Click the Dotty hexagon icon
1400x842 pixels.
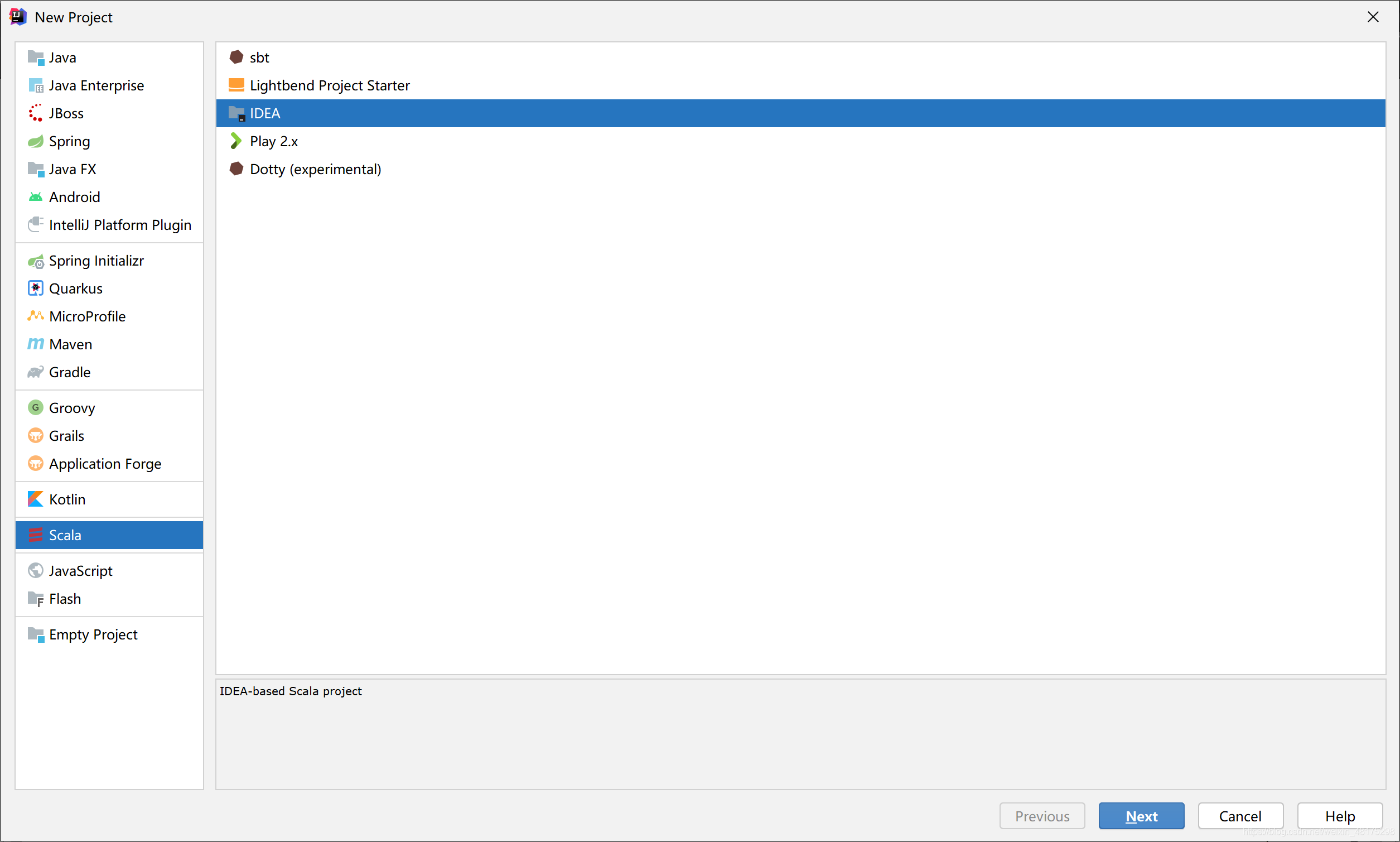tap(236, 169)
